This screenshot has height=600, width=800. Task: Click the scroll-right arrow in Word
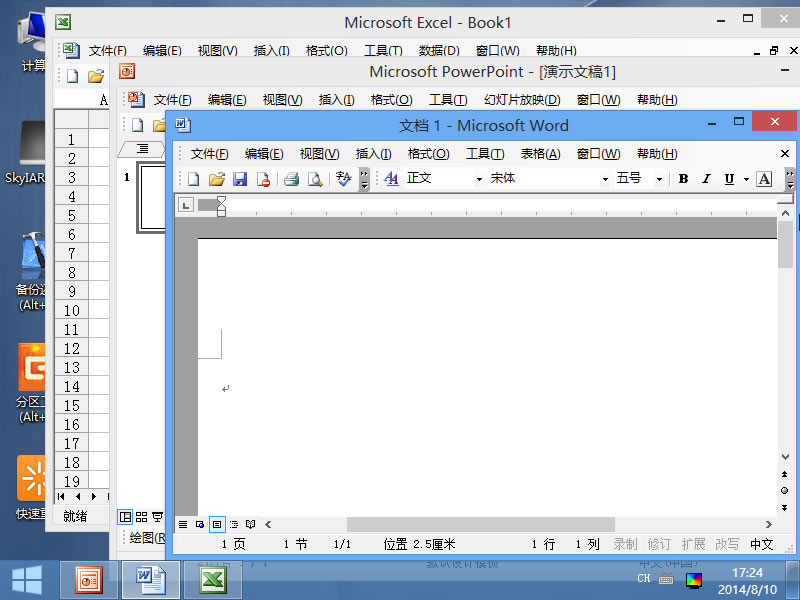pos(768,524)
